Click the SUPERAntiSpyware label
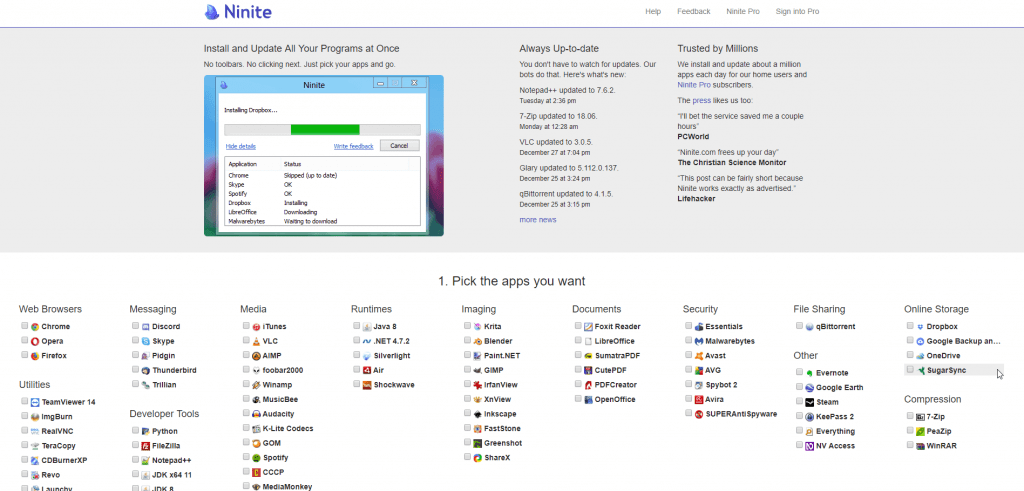 (741, 414)
